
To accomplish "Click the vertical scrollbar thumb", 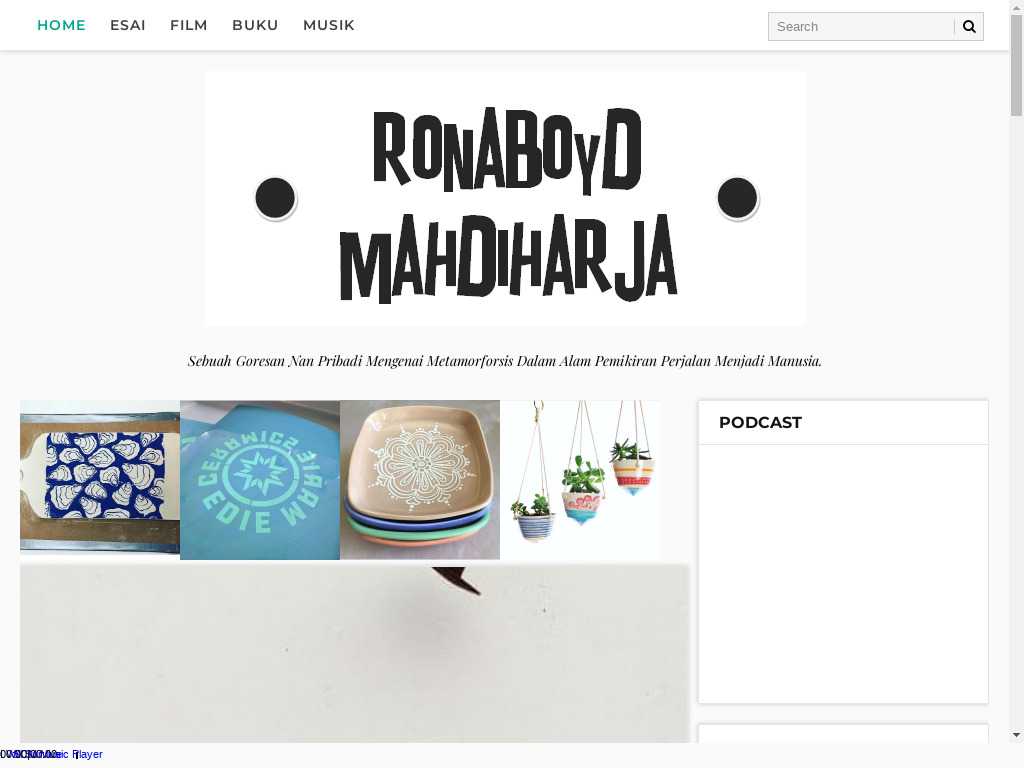I will (1016, 65).
